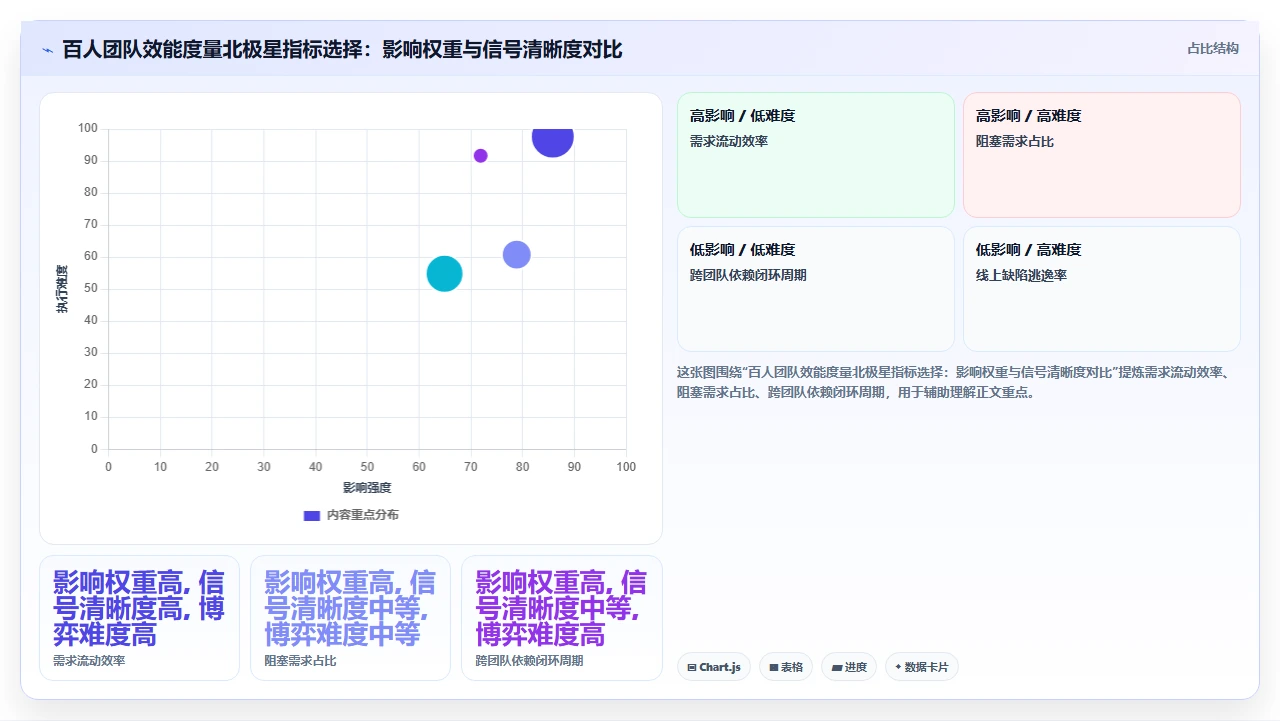Click 阻塞需求占比 text in pink card
The height and width of the screenshot is (721, 1280).
click(1015, 142)
